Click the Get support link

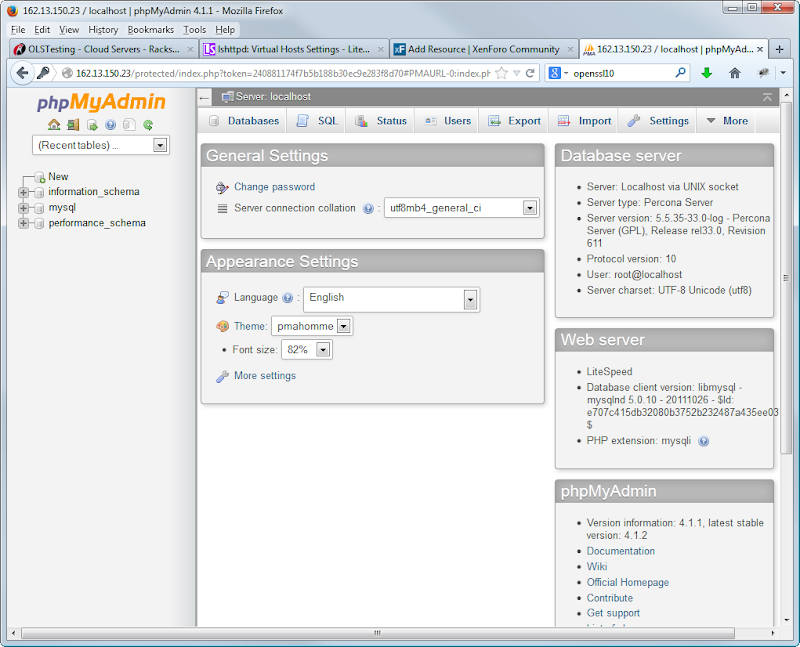613,613
